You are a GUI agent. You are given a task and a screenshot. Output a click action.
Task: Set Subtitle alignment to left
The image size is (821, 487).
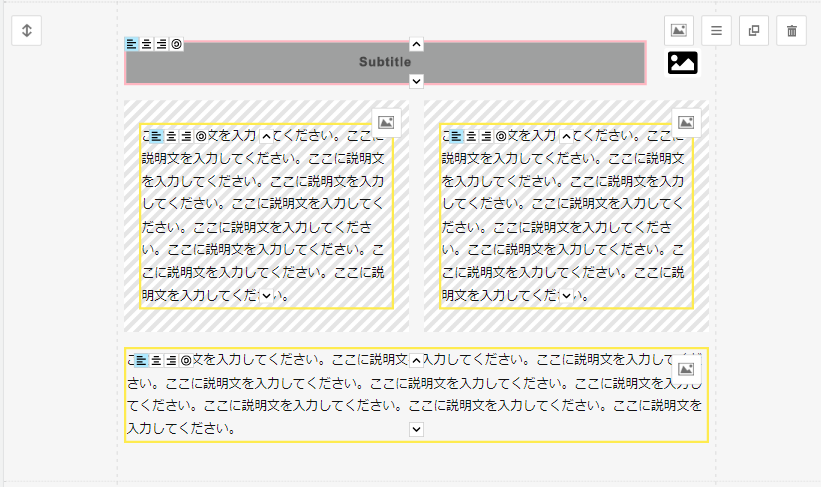click(132, 44)
